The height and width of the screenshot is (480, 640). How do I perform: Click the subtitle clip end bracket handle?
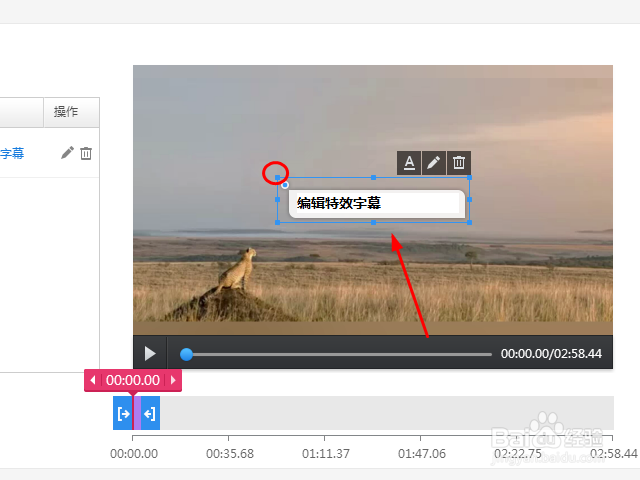tap(150, 413)
